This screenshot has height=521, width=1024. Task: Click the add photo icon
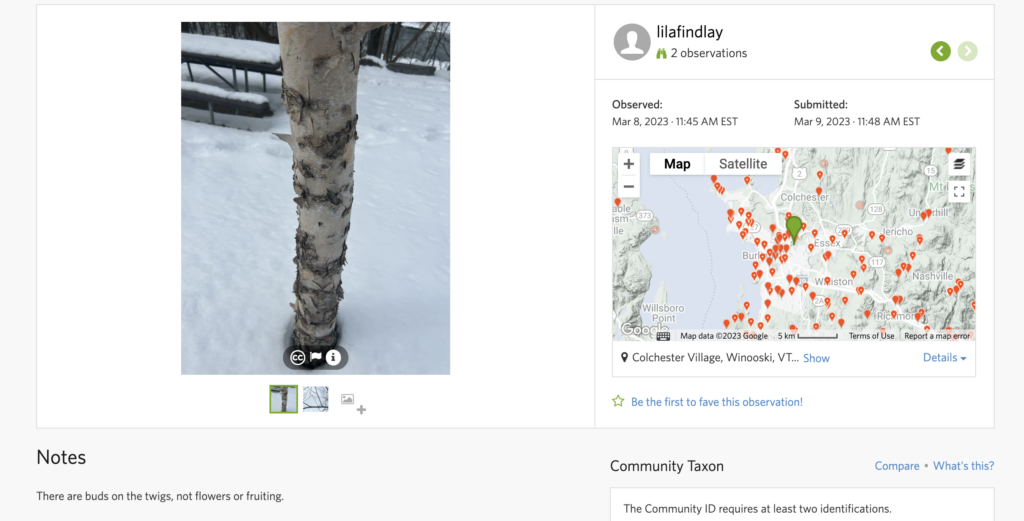tap(352, 402)
